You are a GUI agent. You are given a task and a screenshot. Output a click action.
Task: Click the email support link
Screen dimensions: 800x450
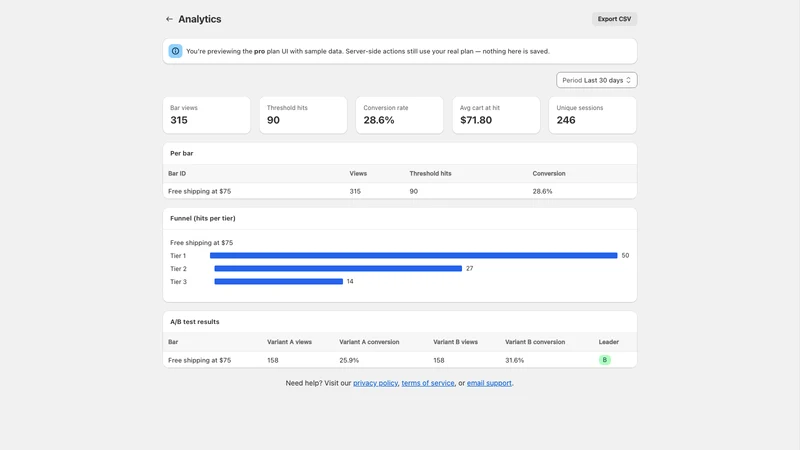[489, 383]
